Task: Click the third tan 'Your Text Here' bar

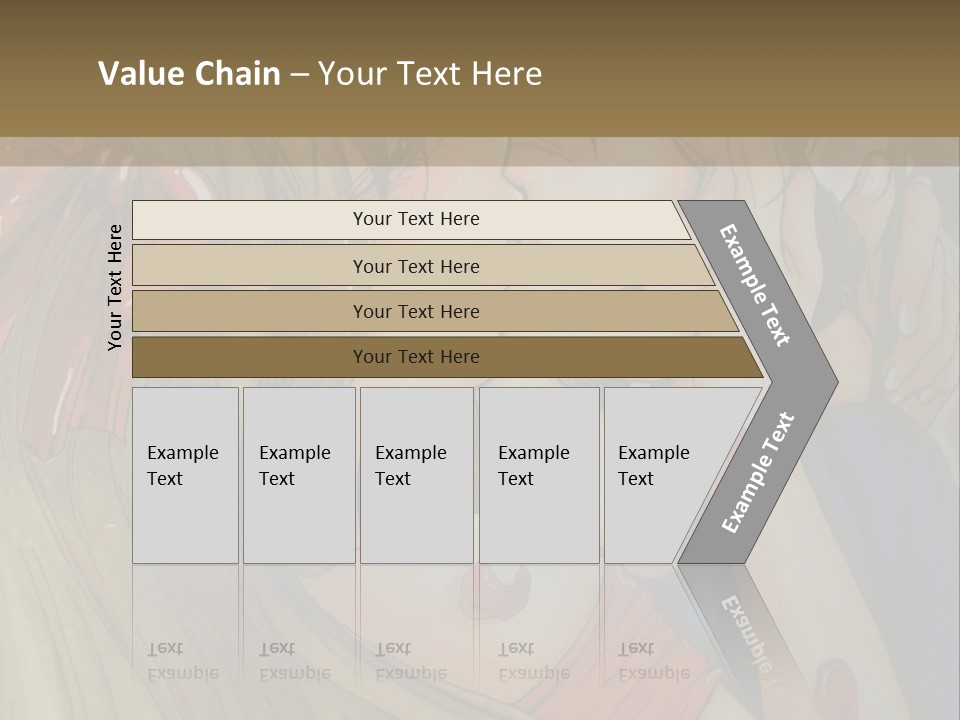Action: (435, 311)
